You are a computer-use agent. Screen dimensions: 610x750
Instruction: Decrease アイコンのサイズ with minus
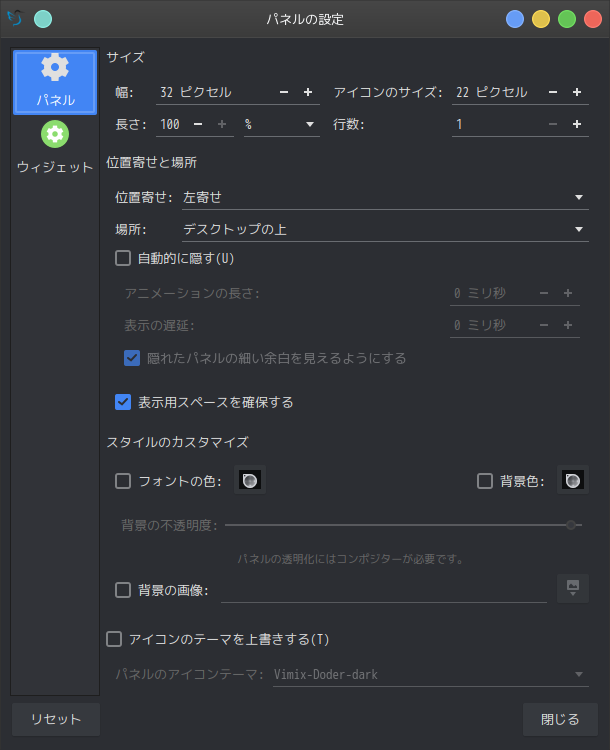tap(553, 92)
